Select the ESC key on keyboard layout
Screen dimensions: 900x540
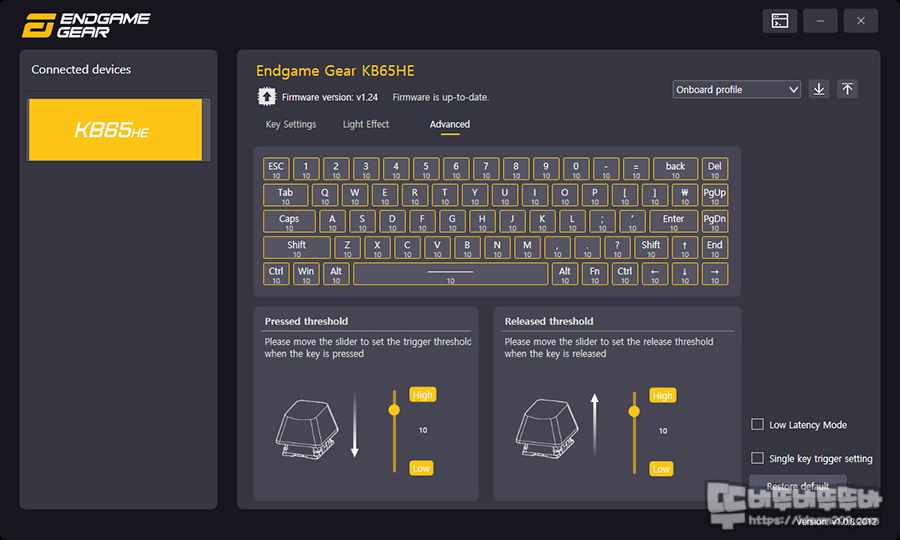(276, 169)
